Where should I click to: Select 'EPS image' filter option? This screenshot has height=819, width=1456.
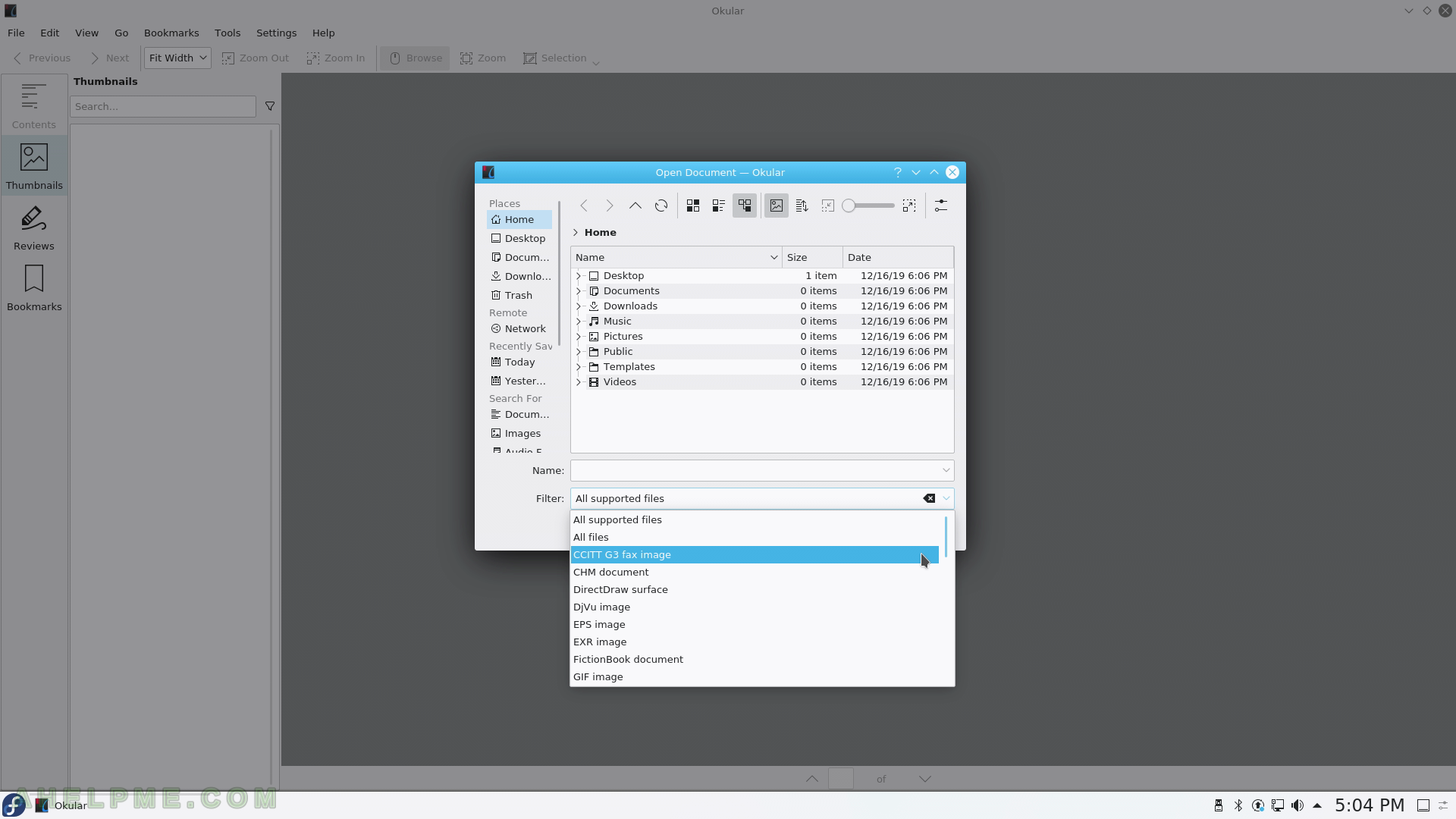pyautogui.click(x=755, y=624)
